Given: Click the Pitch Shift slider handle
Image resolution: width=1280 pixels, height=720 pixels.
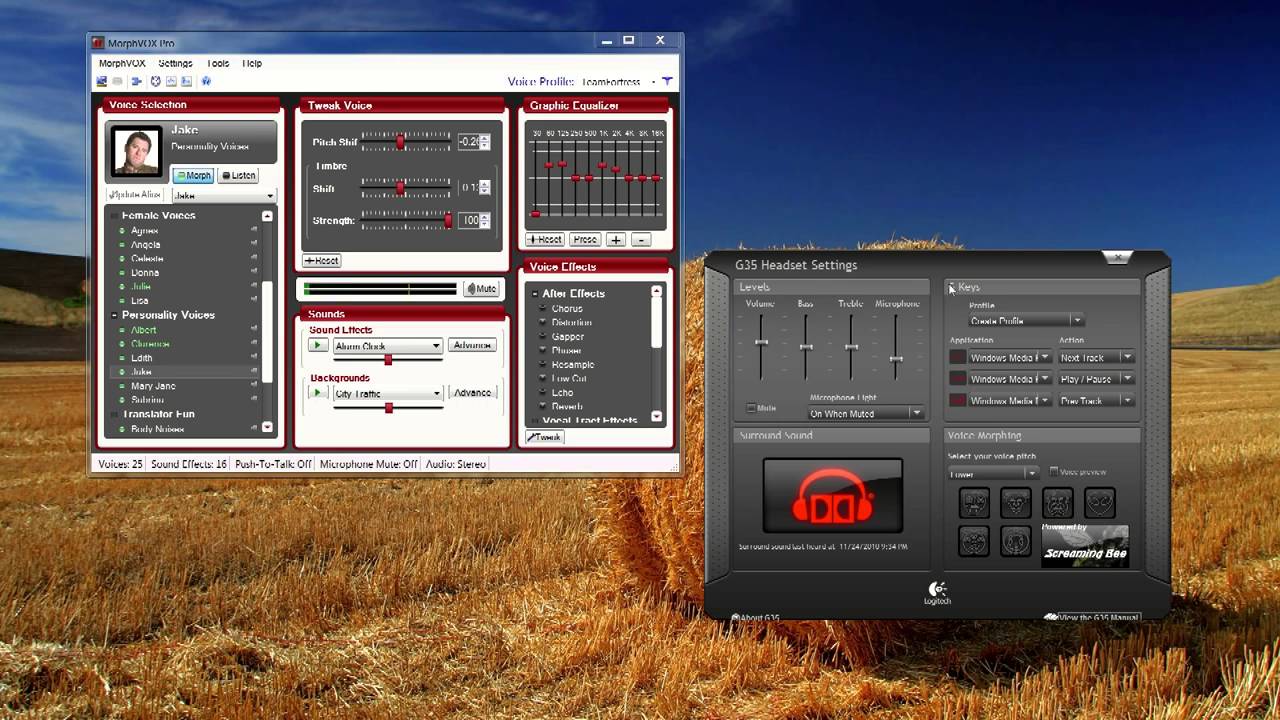Looking at the screenshot, I should [400, 141].
